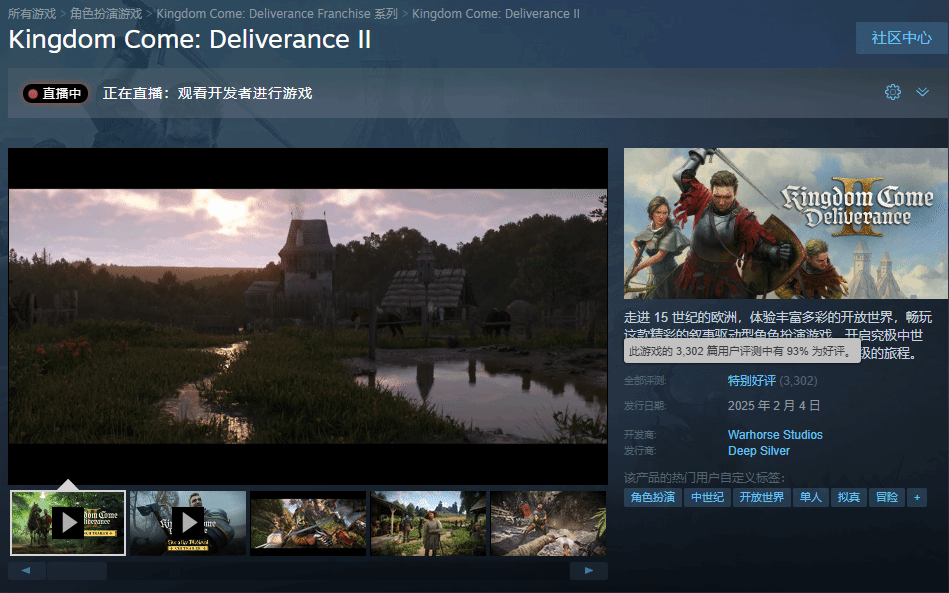Click the release date 2025 年 2 月 4 日

click(x=773, y=405)
